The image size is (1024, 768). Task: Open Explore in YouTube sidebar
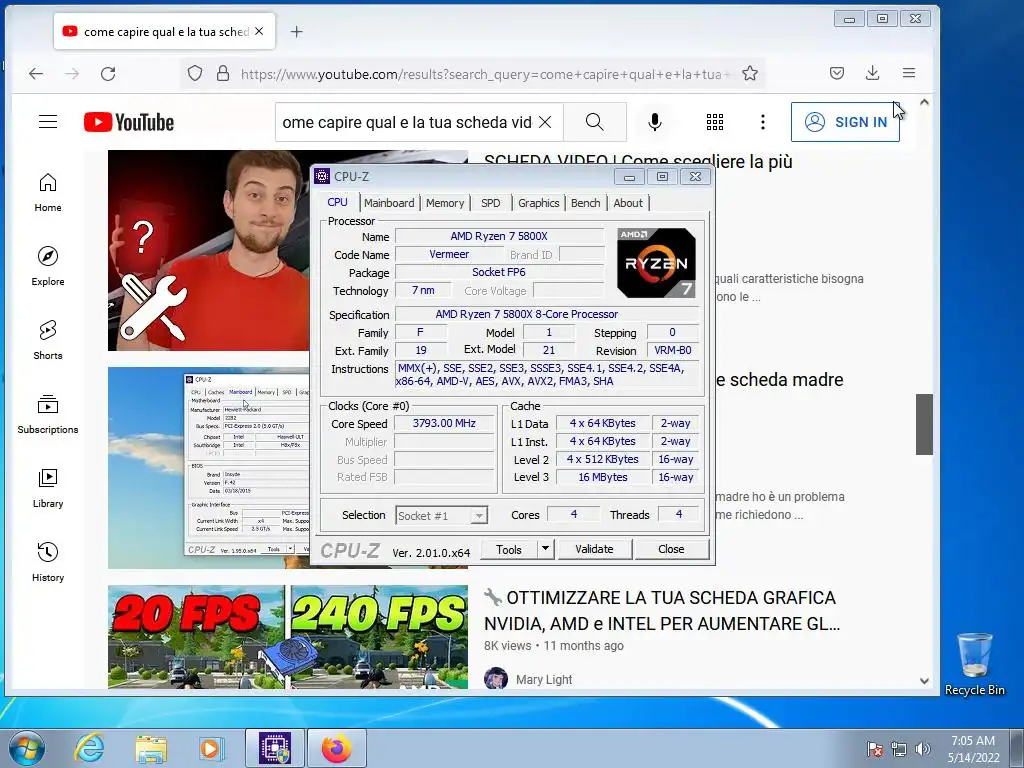pyautogui.click(x=48, y=266)
